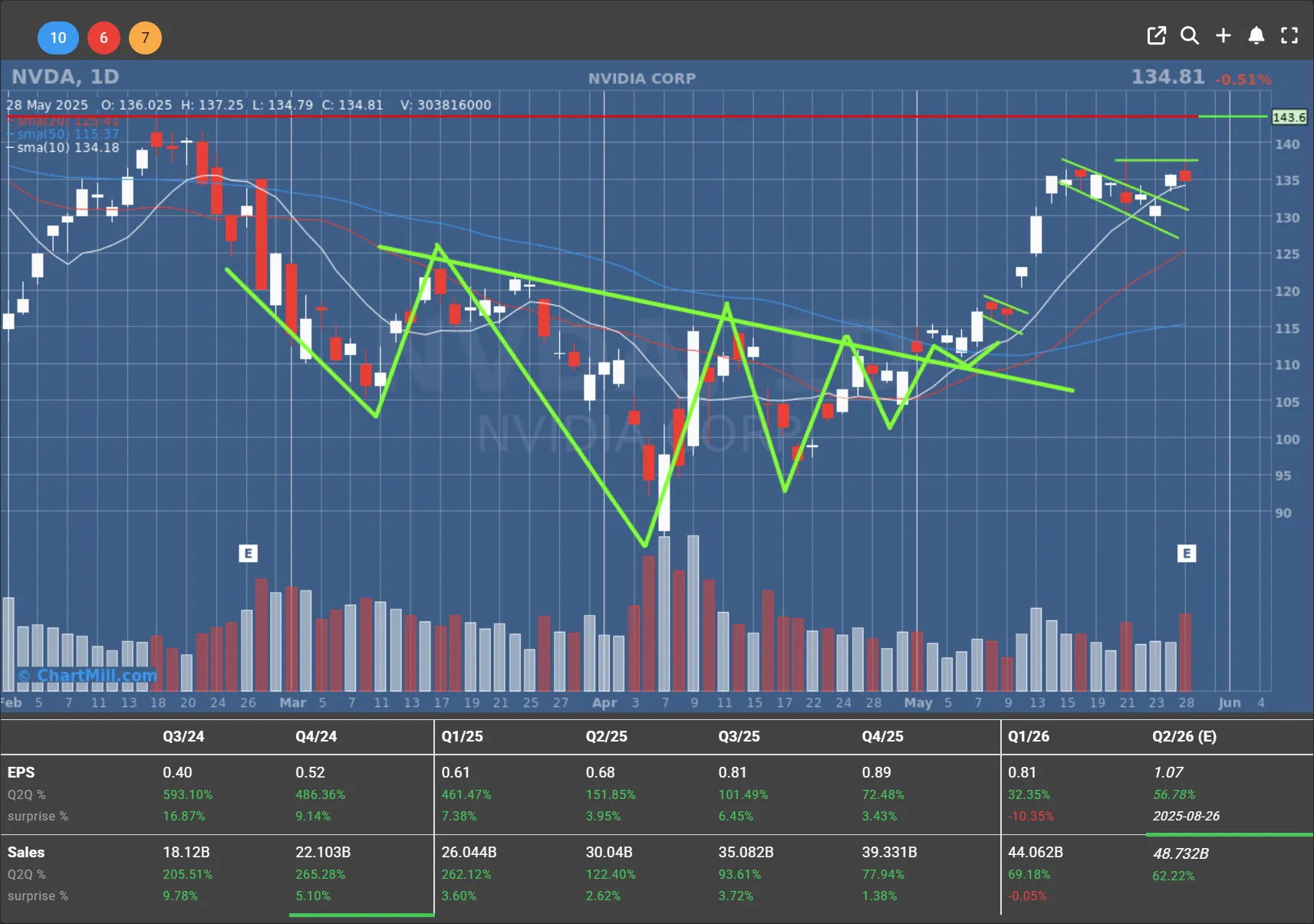Image resolution: width=1314 pixels, height=924 pixels.
Task: Click the -0.51% change value
Action: pos(1243,80)
